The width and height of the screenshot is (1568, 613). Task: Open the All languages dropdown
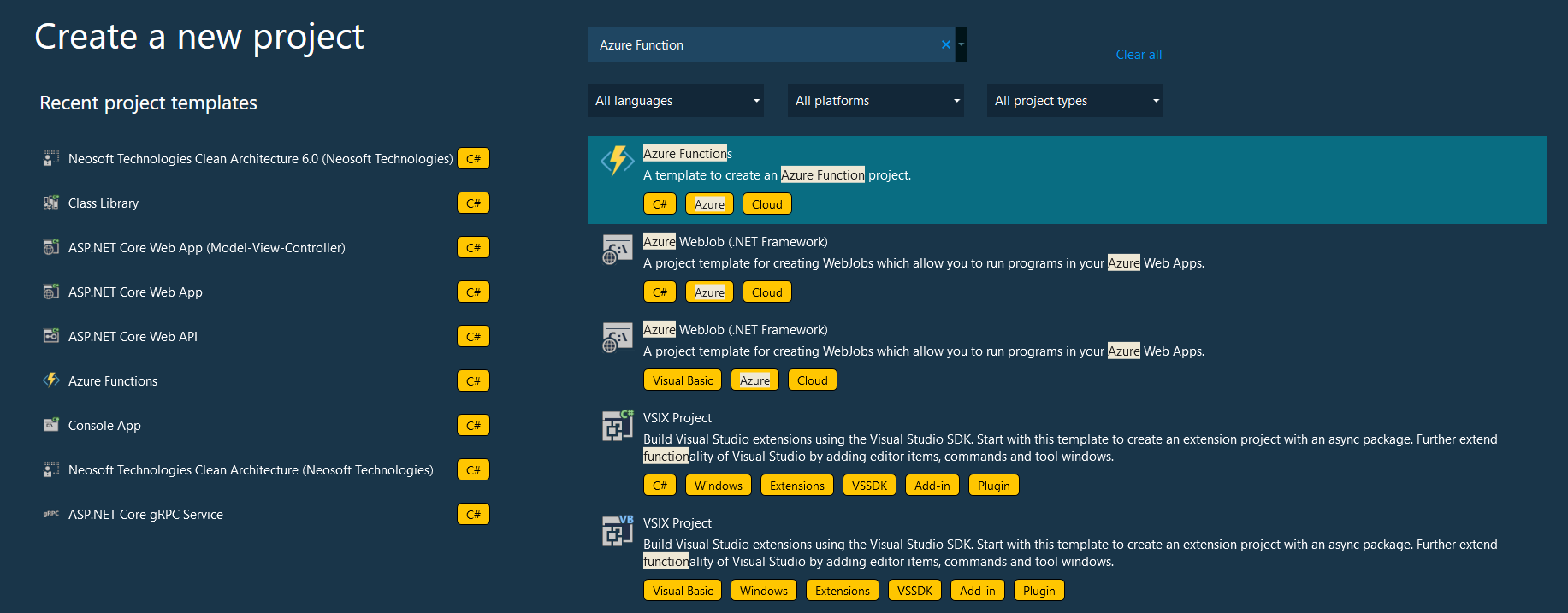point(676,101)
